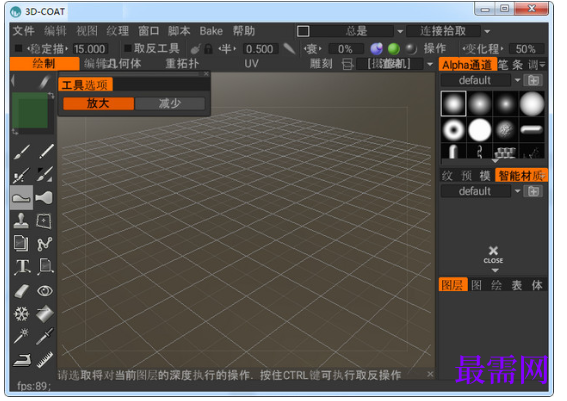Select the eraser tool

pyautogui.click(x=21, y=291)
